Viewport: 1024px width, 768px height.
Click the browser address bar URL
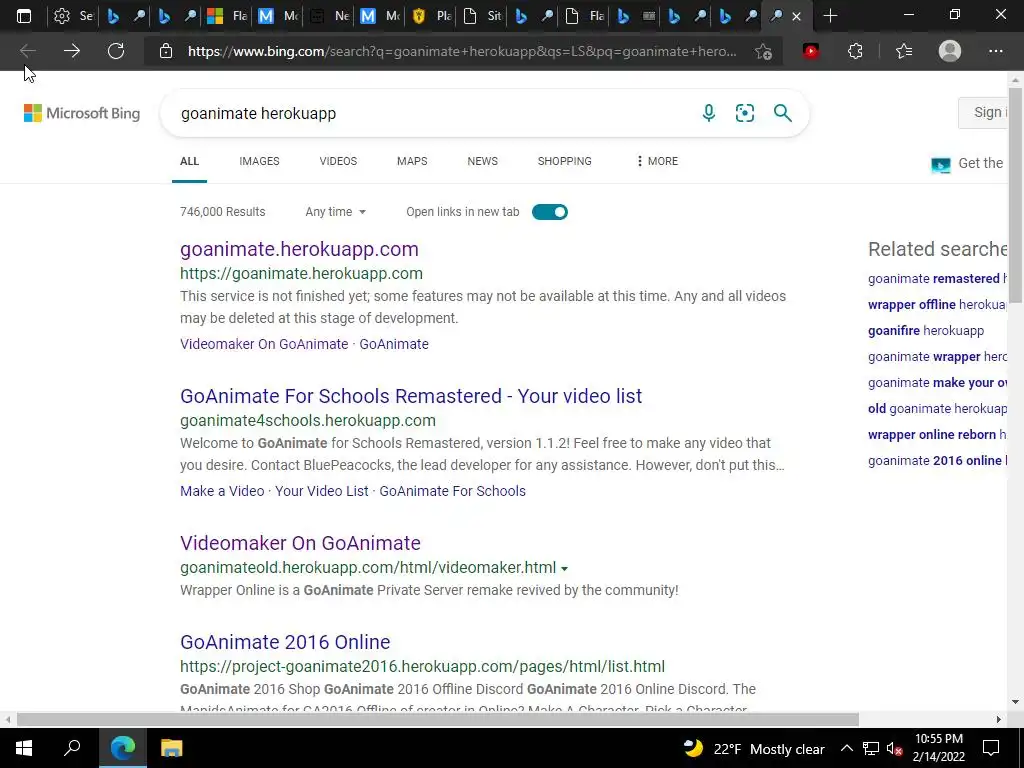click(x=462, y=51)
